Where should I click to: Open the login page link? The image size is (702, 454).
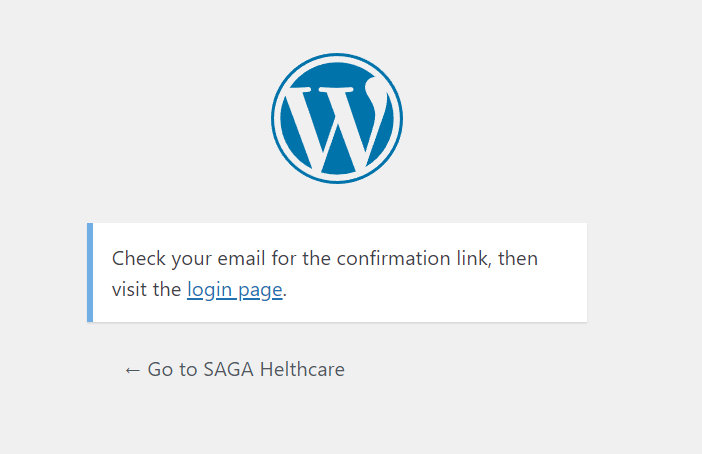click(x=235, y=290)
